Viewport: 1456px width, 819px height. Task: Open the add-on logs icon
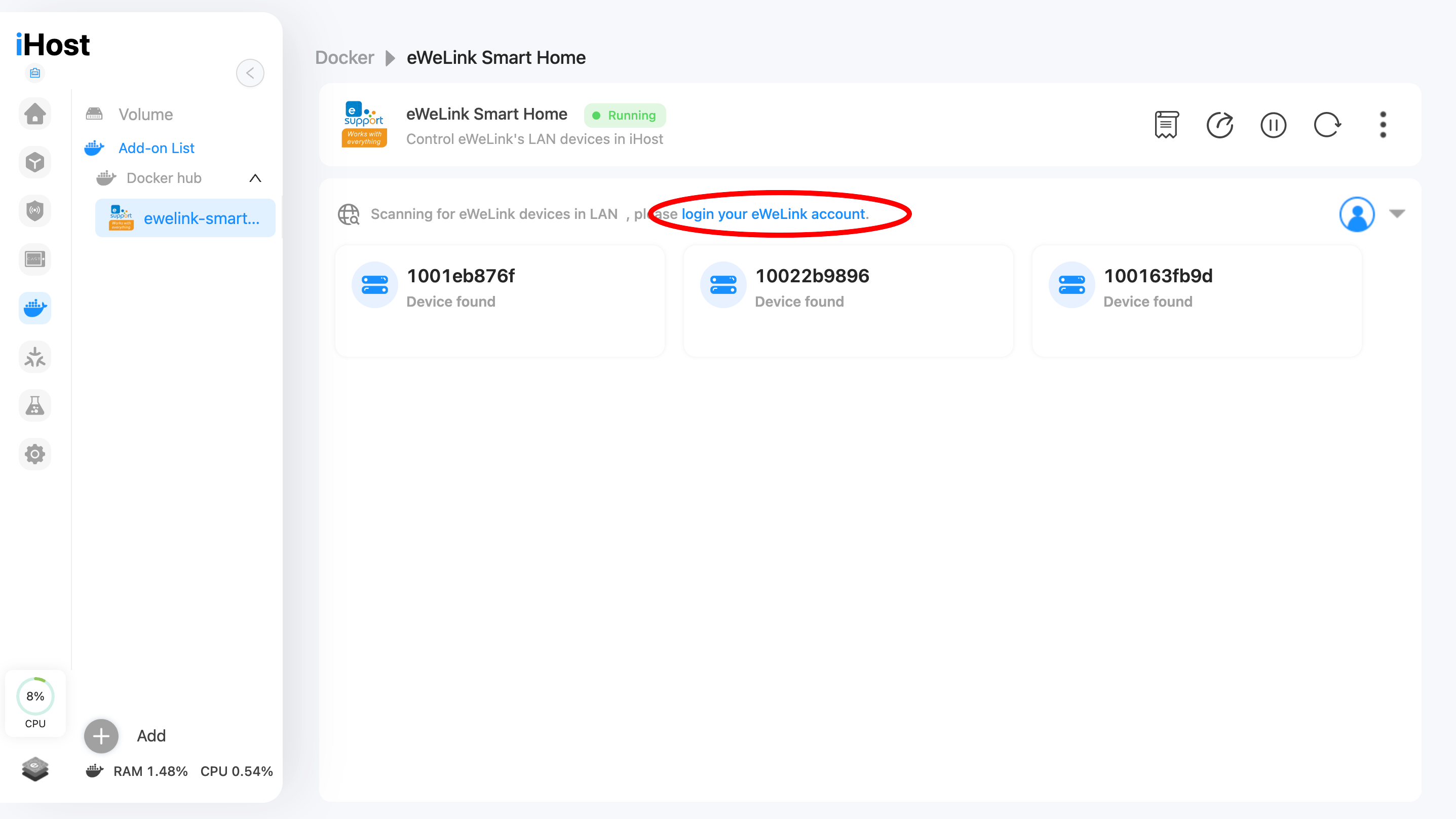tap(1166, 125)
